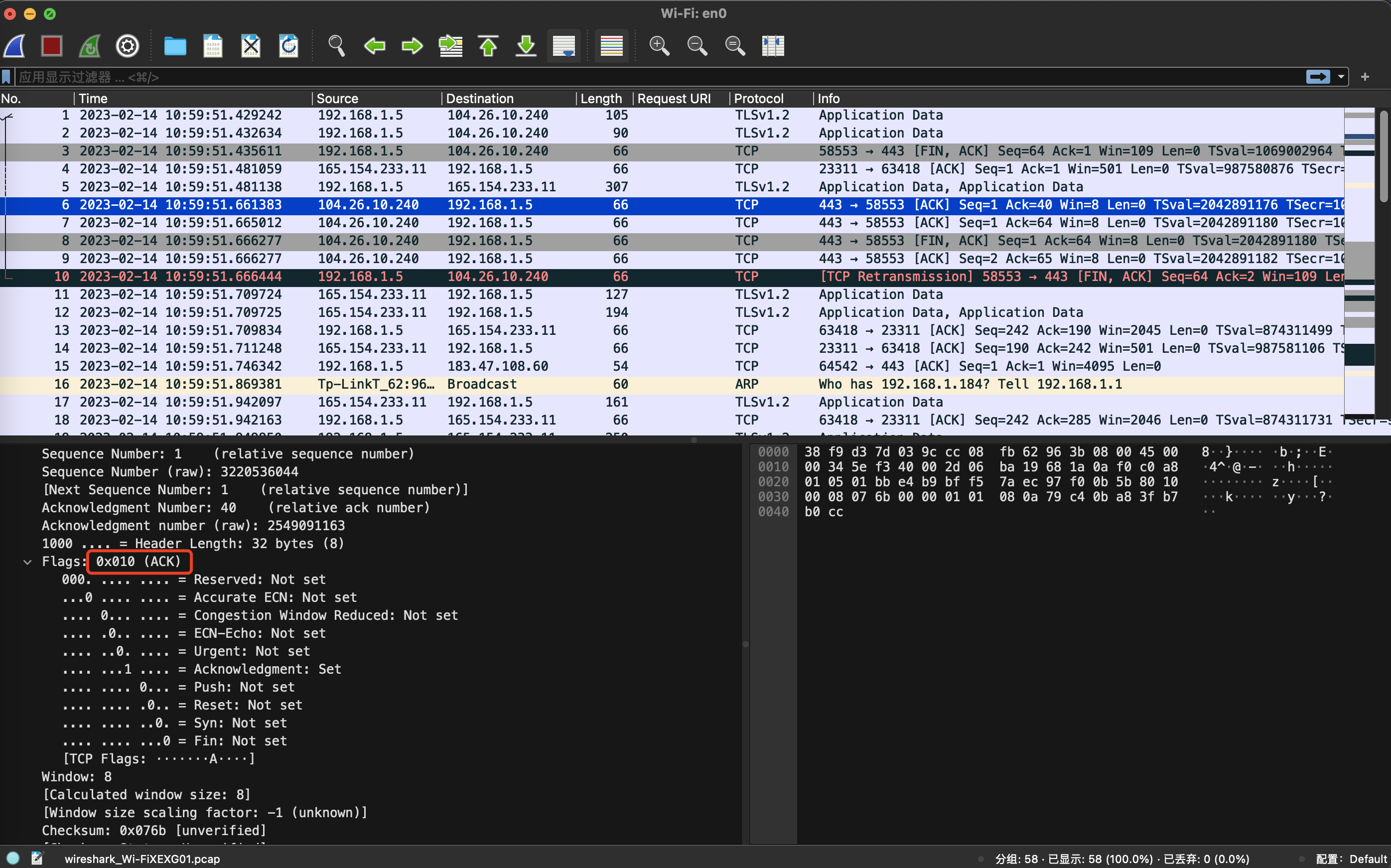Sort by the Length column header
Screen dimensions: 1391x868
tap(605, 99)
